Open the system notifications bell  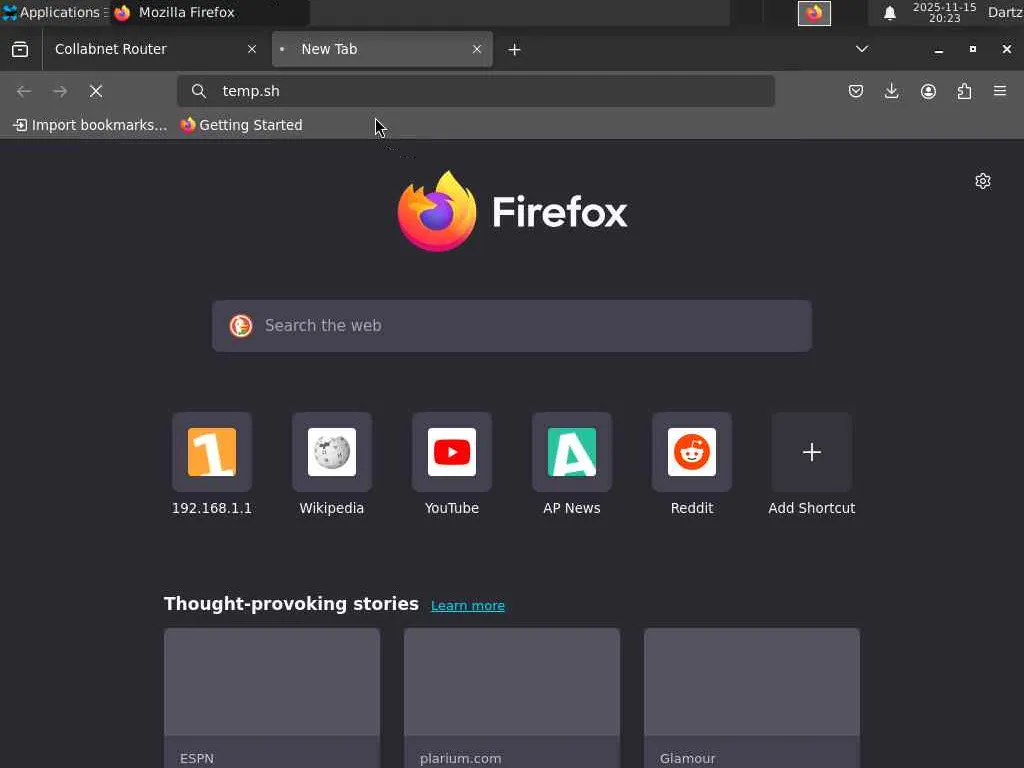(x=889, y=13)
